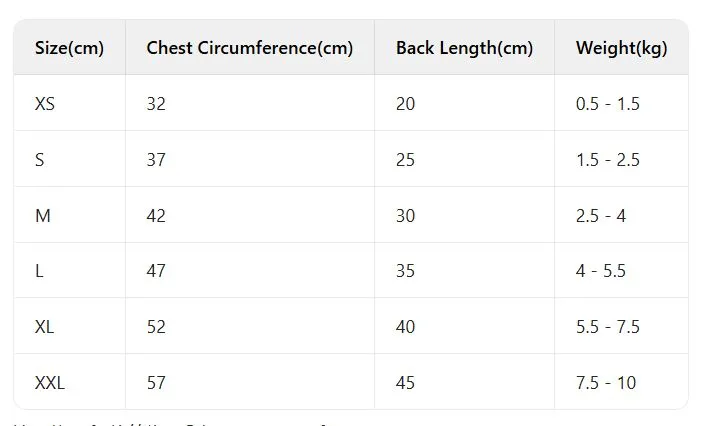
Task: Click the weight range 0.5 - 1.5
Action: [x=608, y=104]
